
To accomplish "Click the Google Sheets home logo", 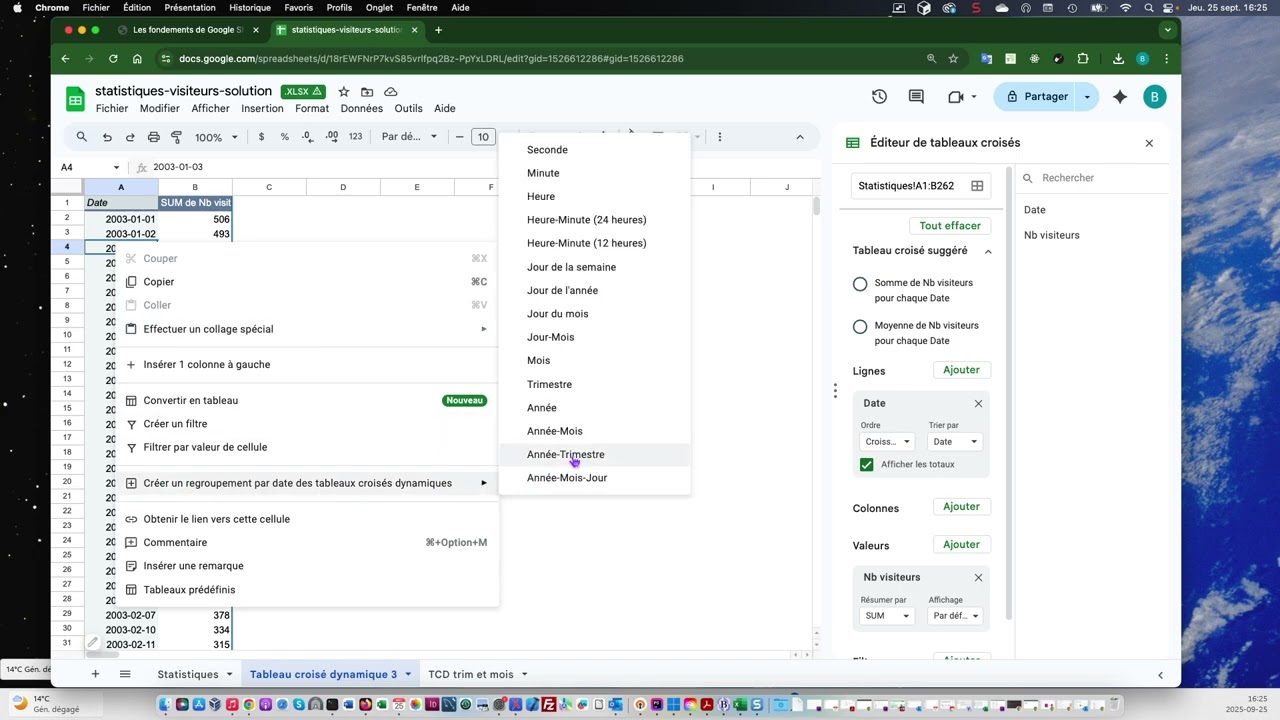I will point(76,99).
